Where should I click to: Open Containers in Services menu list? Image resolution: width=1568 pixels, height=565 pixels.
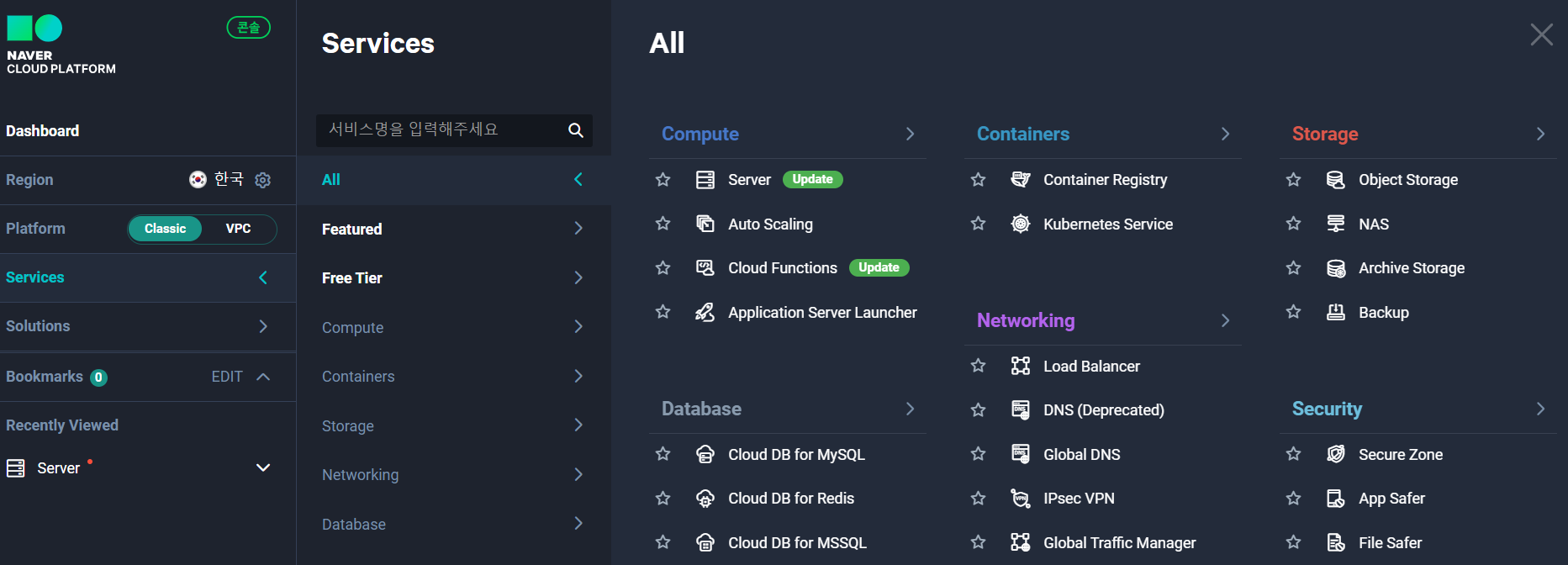[454, 376]
